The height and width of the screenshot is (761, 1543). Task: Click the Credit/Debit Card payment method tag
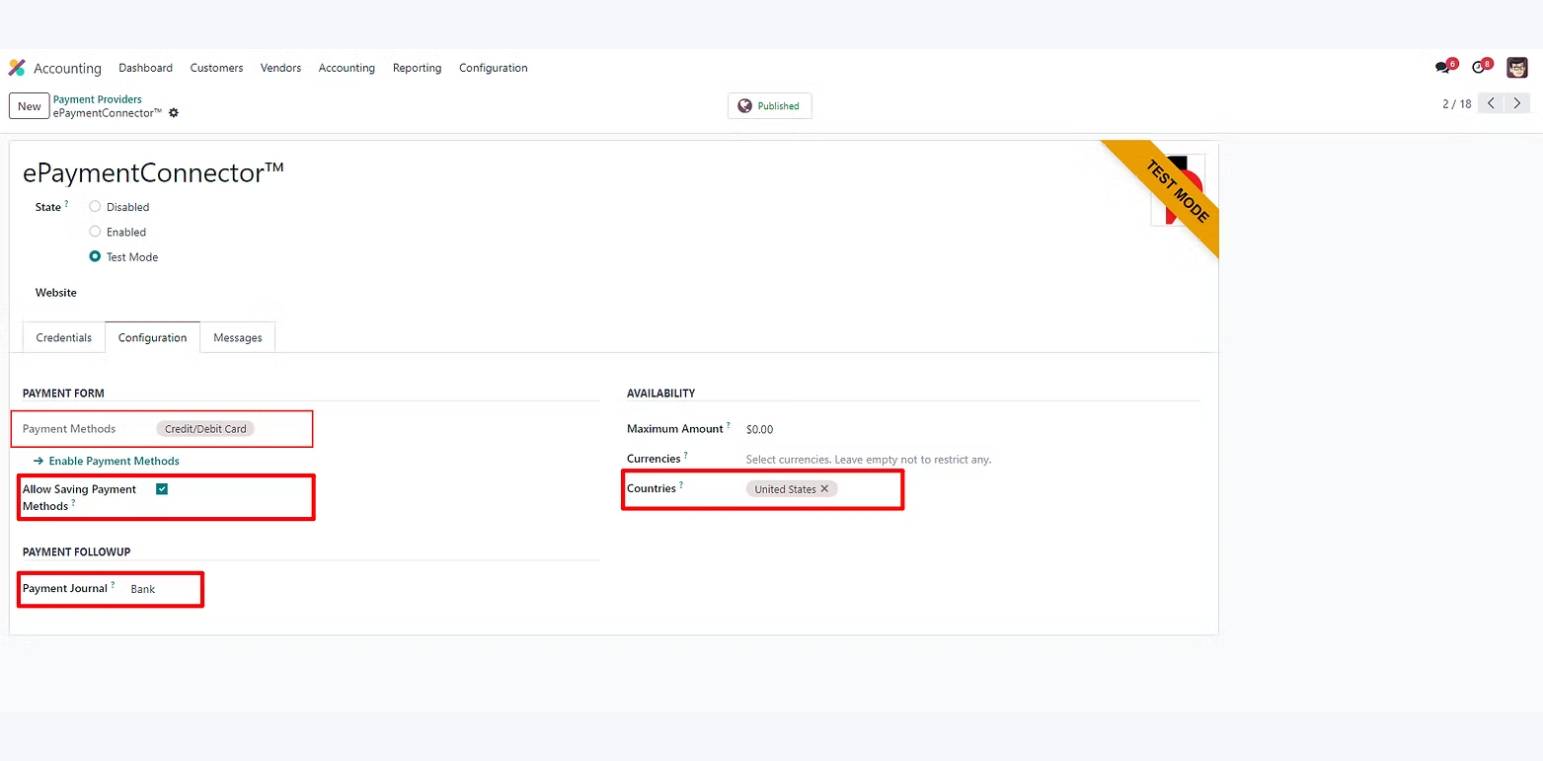[x=206, y=429]
